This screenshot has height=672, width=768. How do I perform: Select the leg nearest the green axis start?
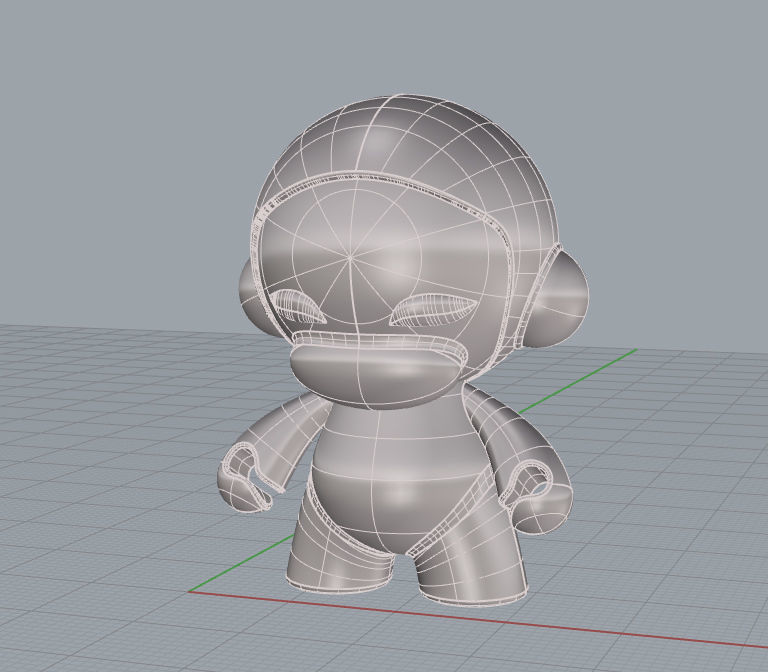337,552
